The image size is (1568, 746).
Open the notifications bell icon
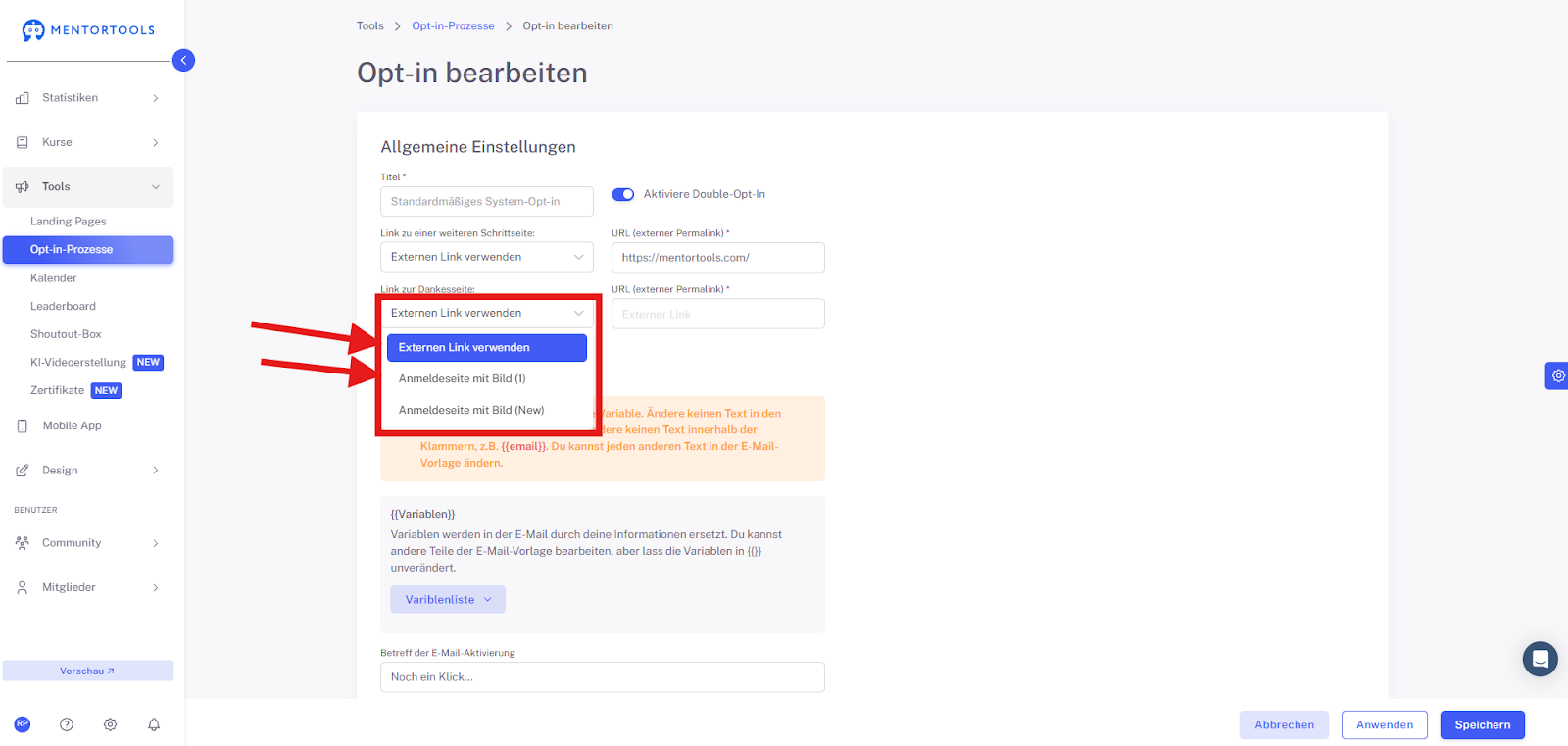pyautogui.click(x=154, y=724)
